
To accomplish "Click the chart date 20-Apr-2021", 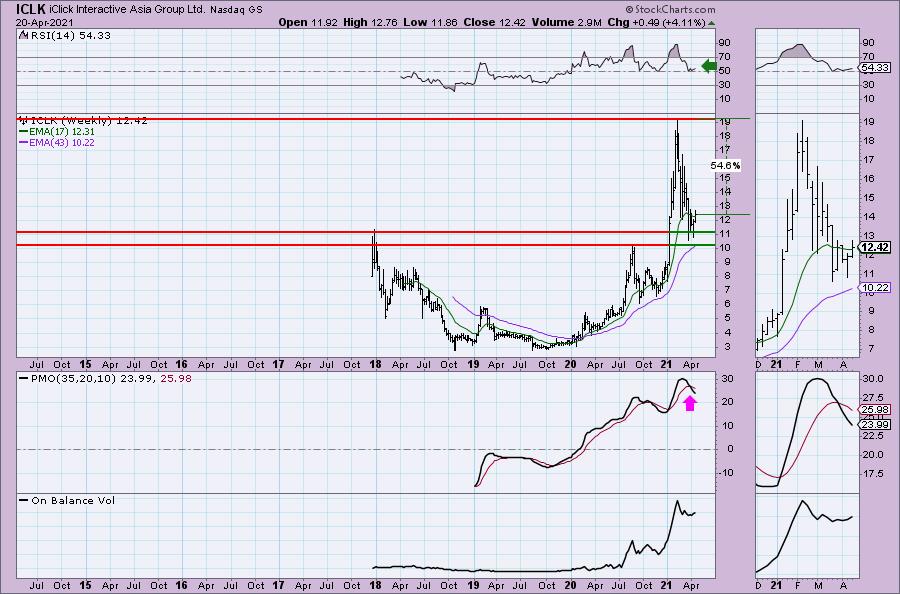I will pyautogui.click(x=44, y=23).
